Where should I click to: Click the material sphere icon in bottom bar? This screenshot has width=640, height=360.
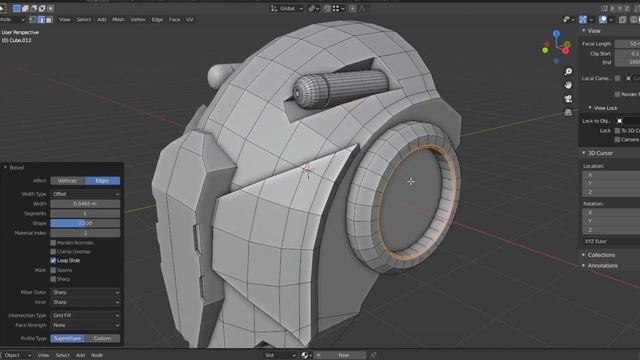pos(304,355)
